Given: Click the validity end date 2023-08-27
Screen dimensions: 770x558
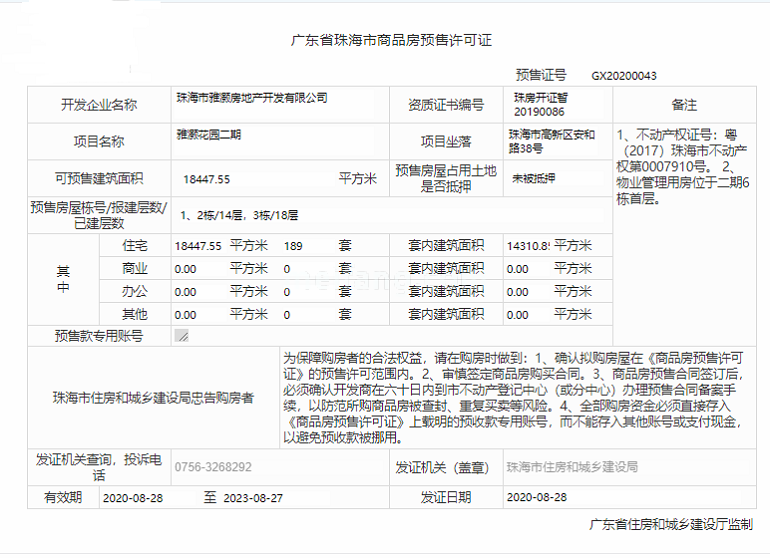Looking at the screenshot, I should click(253, 497).
